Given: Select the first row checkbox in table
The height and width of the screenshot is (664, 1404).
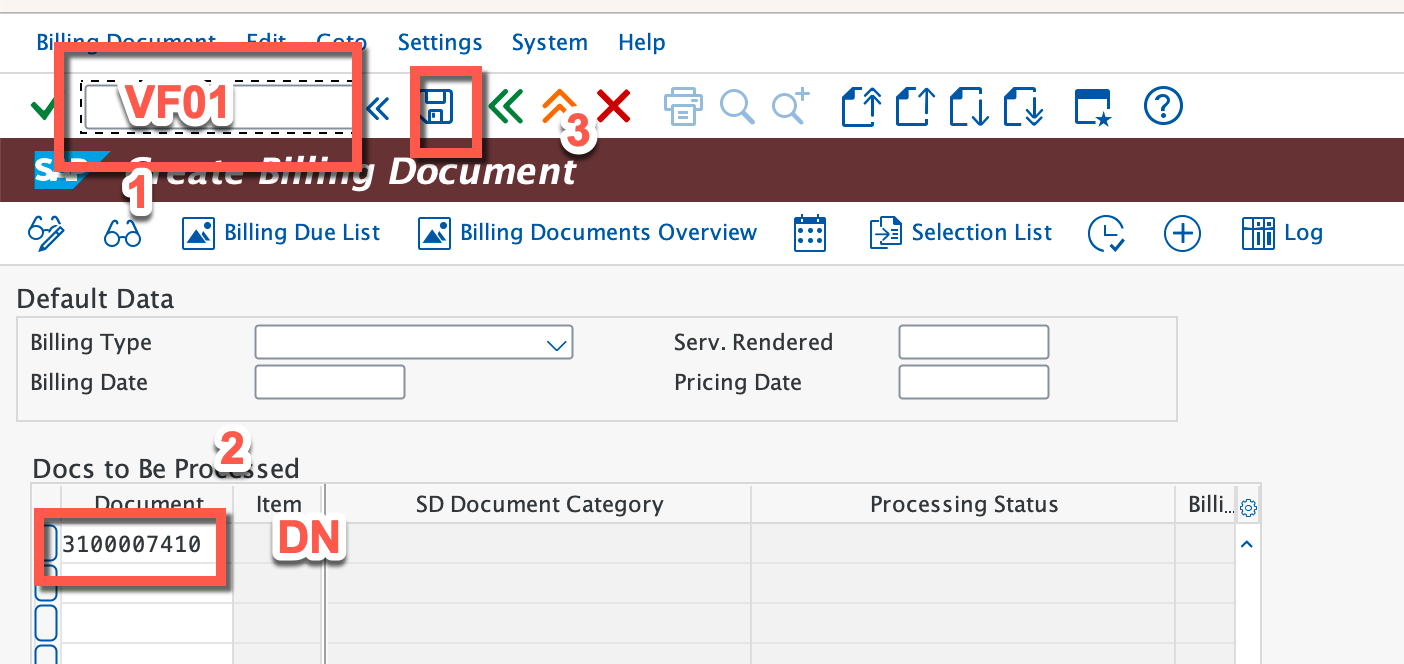Looking at the screenshot, I should pos(46,544).
